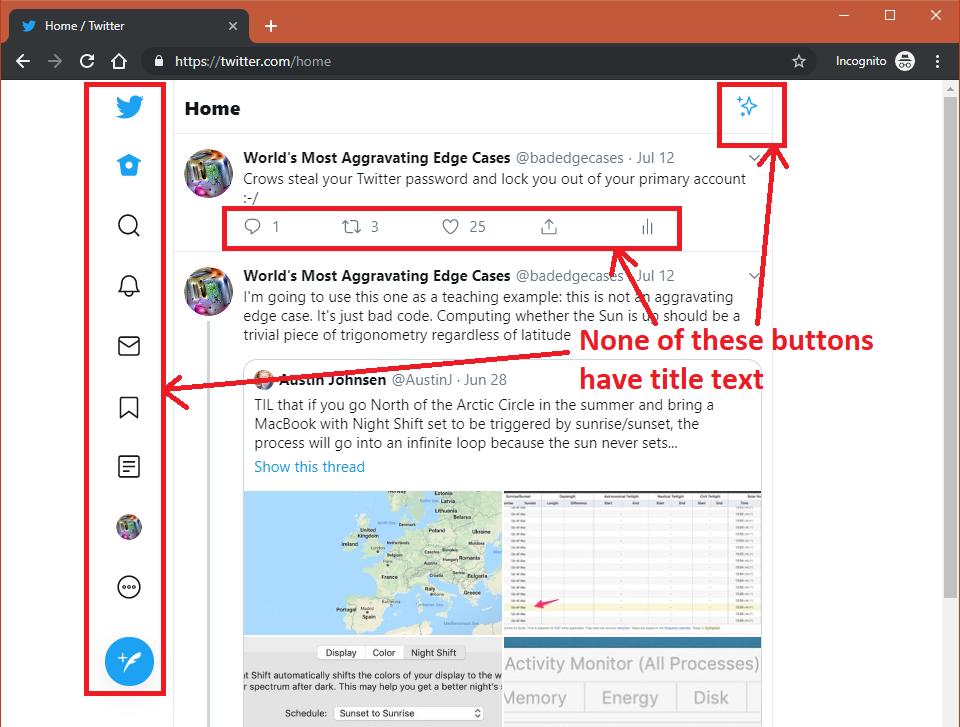Compose a new tweet with feather button
This screenshot has width=960, height=727.
(x=129, y=661)
